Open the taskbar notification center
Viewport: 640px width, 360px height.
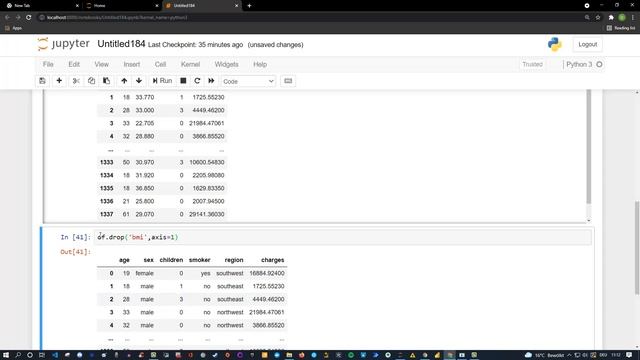pos(629,355)
